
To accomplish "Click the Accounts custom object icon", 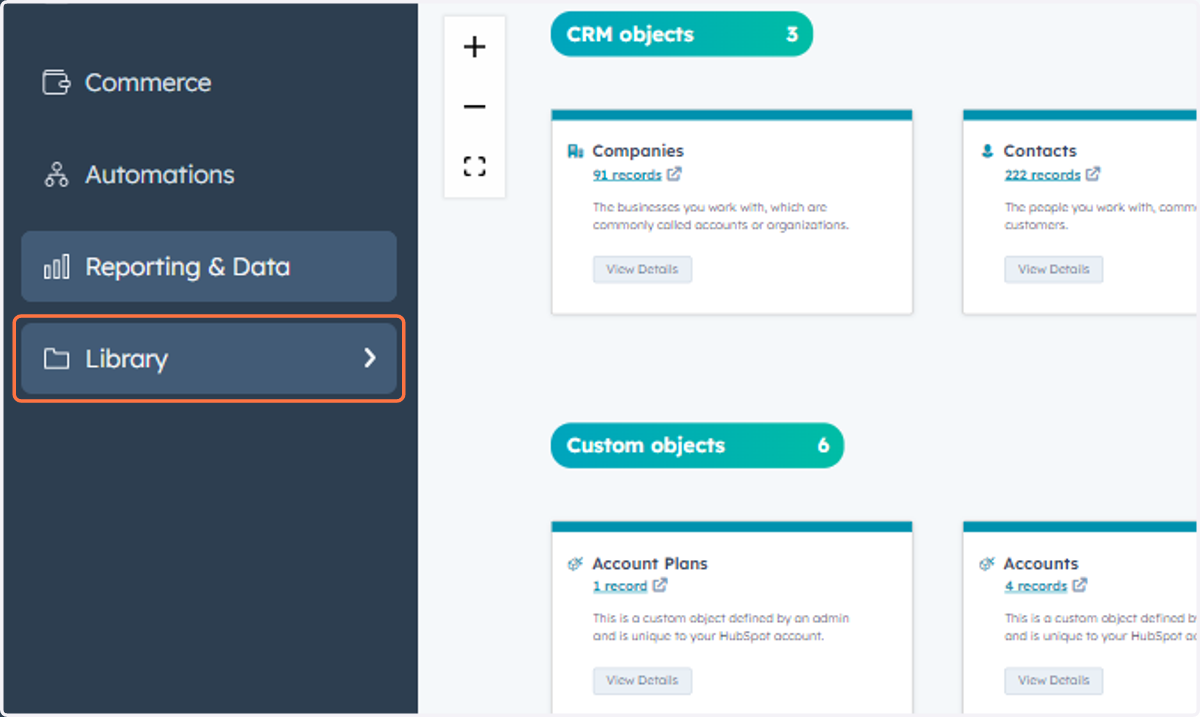I will tap(987, 564).
